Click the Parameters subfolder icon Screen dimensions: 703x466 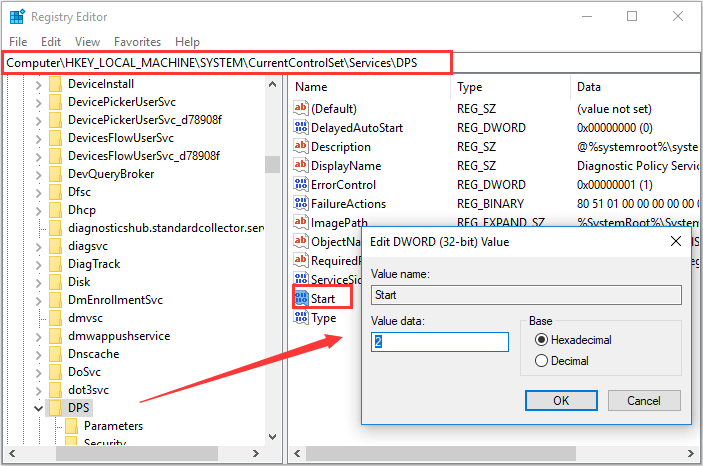coord(71,426)
